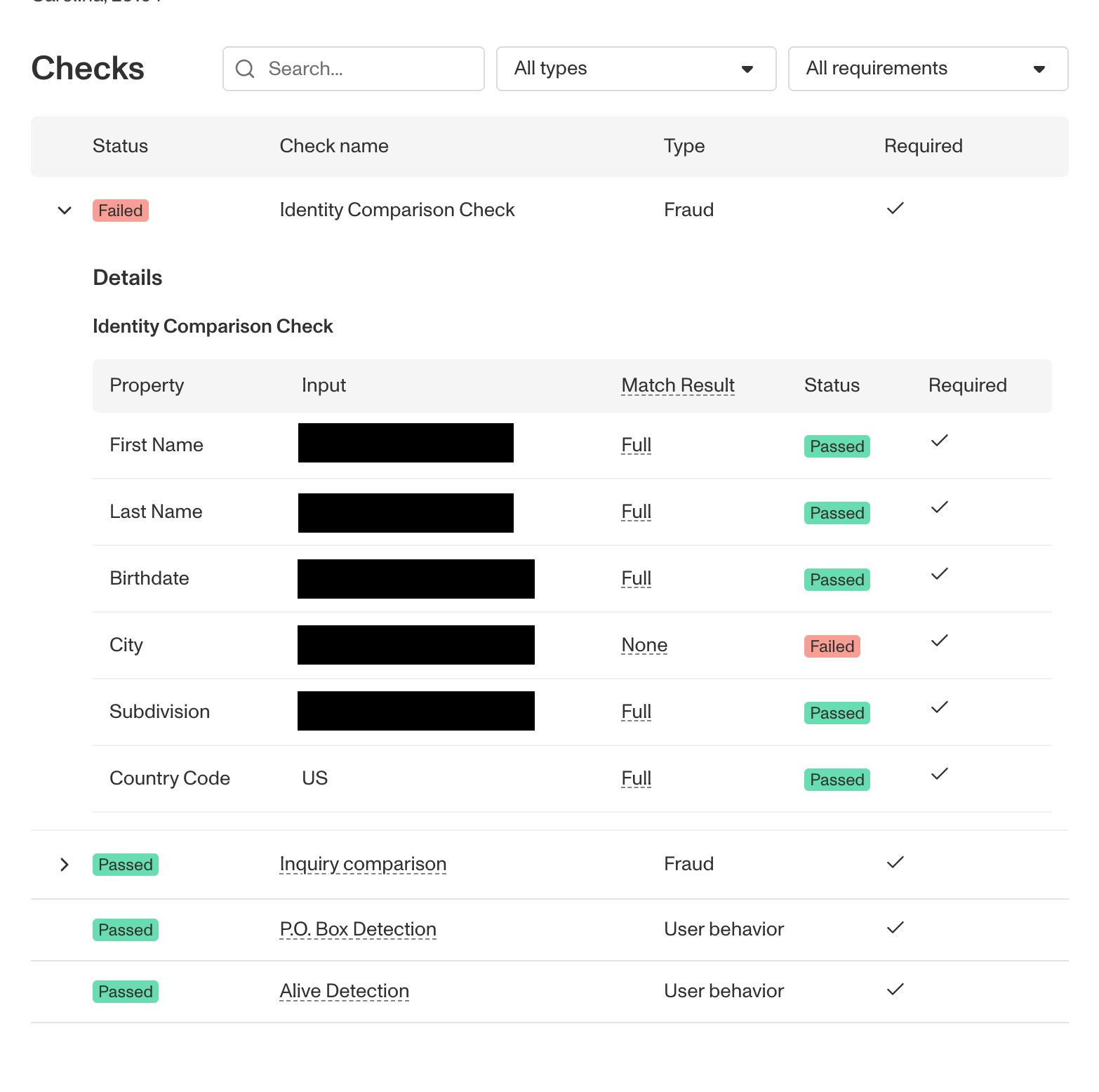This screenshot has height=1092, width=1099.
Task: Open the Alive Detection link
Action: tap(345, 991)
